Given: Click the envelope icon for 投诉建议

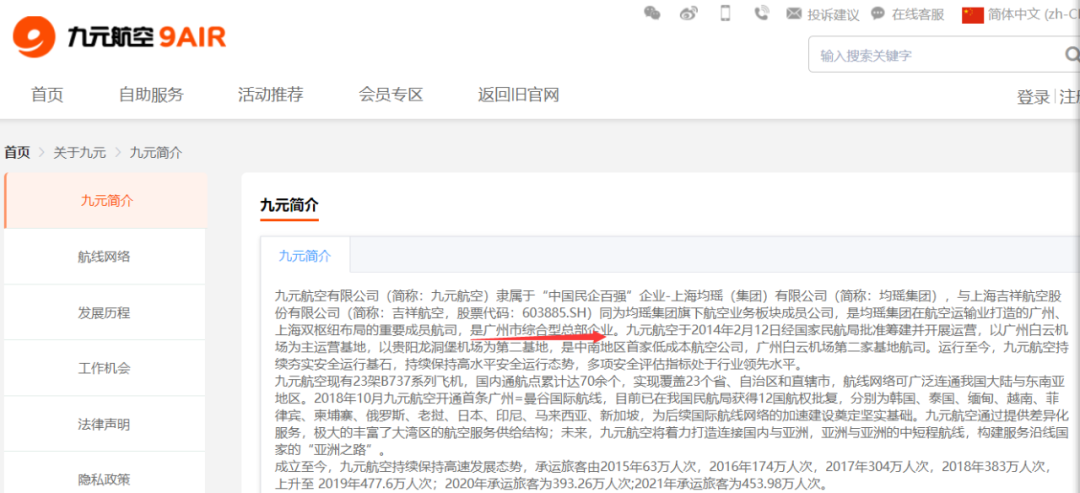Looking at the screenshot, I should [795, 14].
